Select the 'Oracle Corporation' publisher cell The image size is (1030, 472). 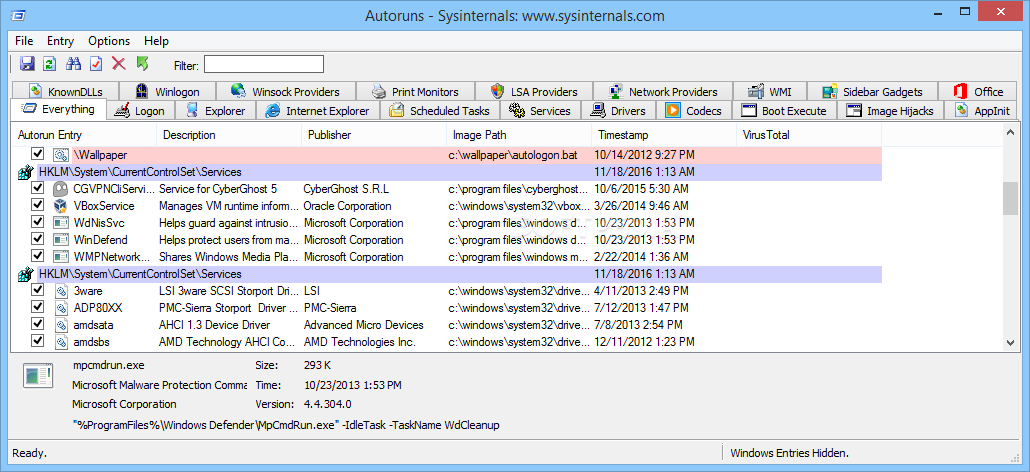(x=347, y=206)
